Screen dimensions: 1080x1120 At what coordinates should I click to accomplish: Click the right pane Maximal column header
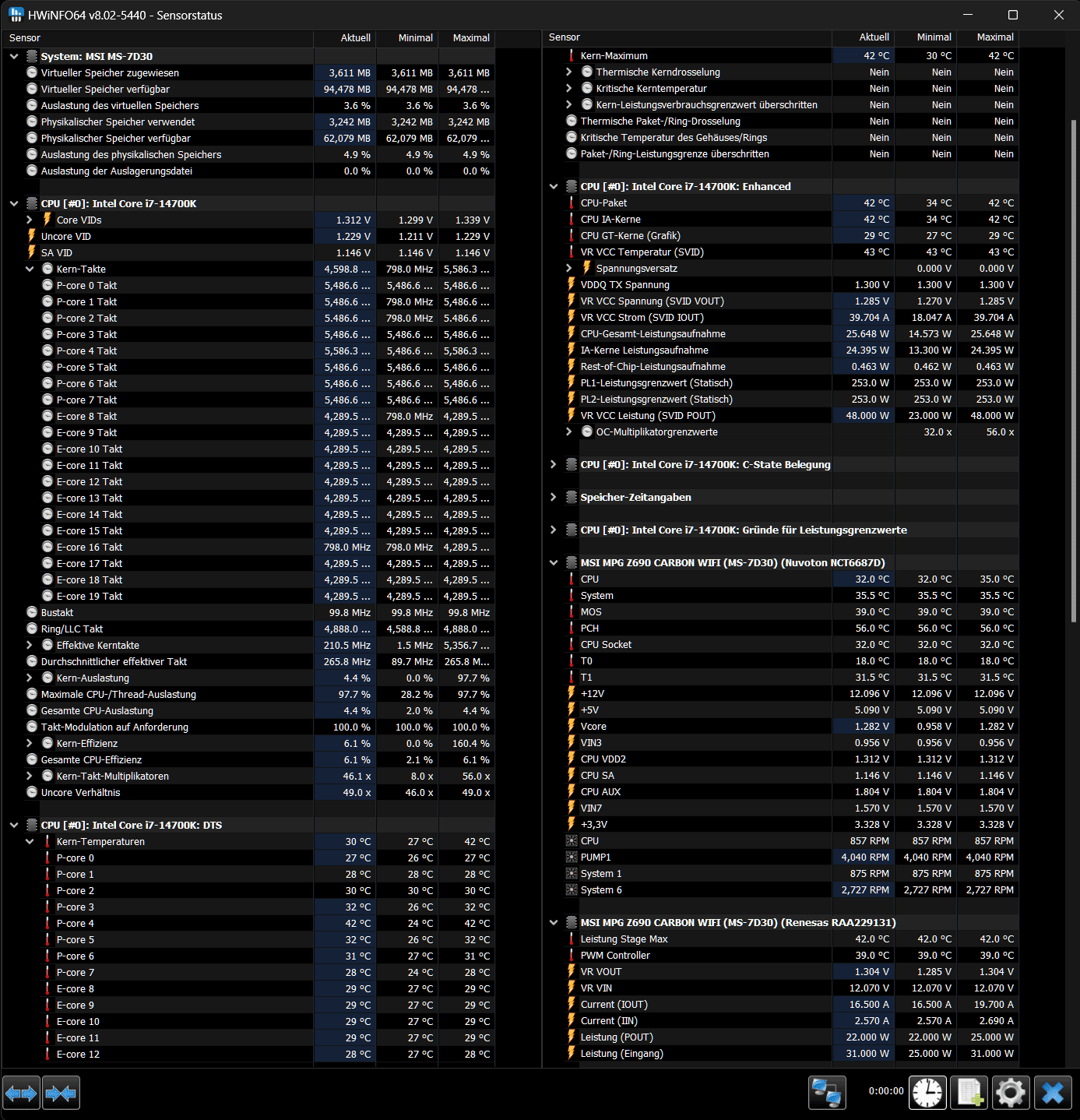pyautogui.click(x=987, y=37)
